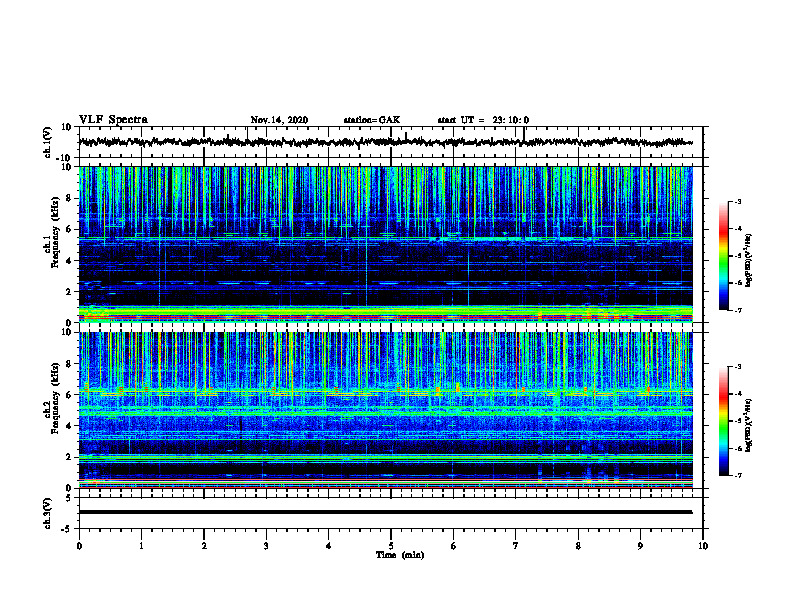Image resolution: width=792 pixels, height=612 pixels.
Task: Click the "-7" label on ch.2 color bar
Action: (737, 475)
